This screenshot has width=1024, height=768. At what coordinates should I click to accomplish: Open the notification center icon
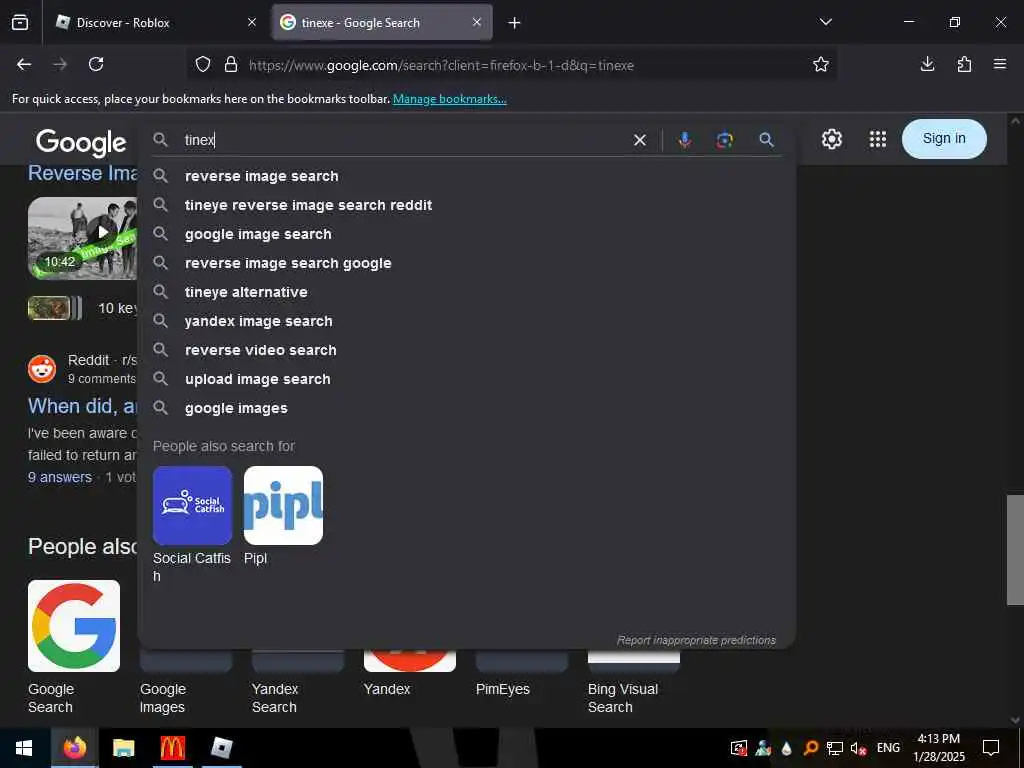pyautogui.click(x=991, y=748)
